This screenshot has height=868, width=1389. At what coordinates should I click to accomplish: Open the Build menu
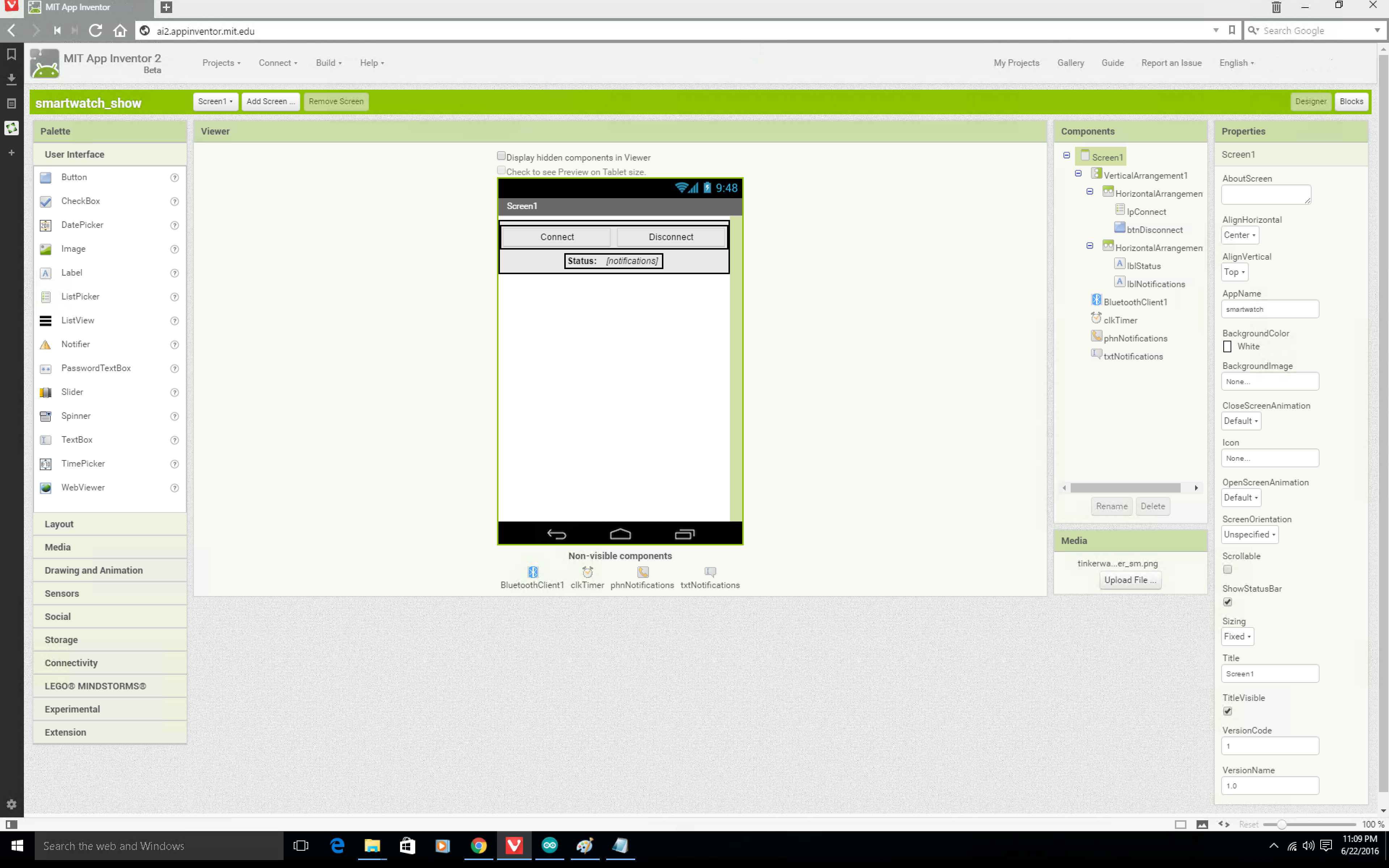pos(328,63)
